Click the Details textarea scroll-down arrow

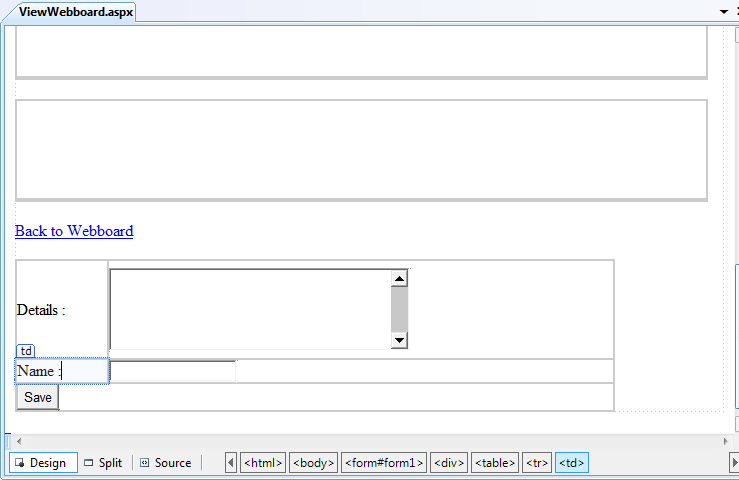click(x=399, y=340)
